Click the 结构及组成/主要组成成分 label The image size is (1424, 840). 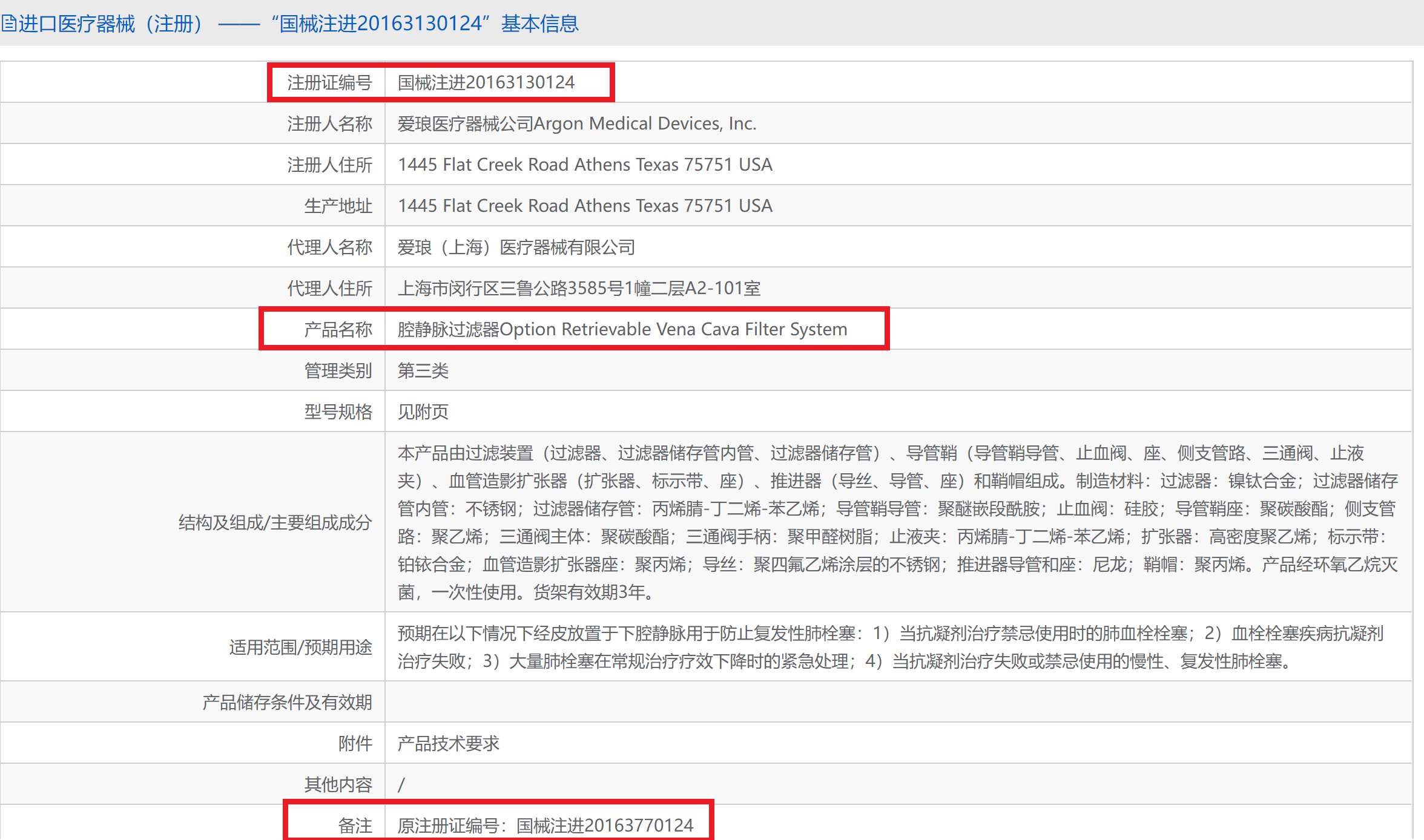(275, 522)
